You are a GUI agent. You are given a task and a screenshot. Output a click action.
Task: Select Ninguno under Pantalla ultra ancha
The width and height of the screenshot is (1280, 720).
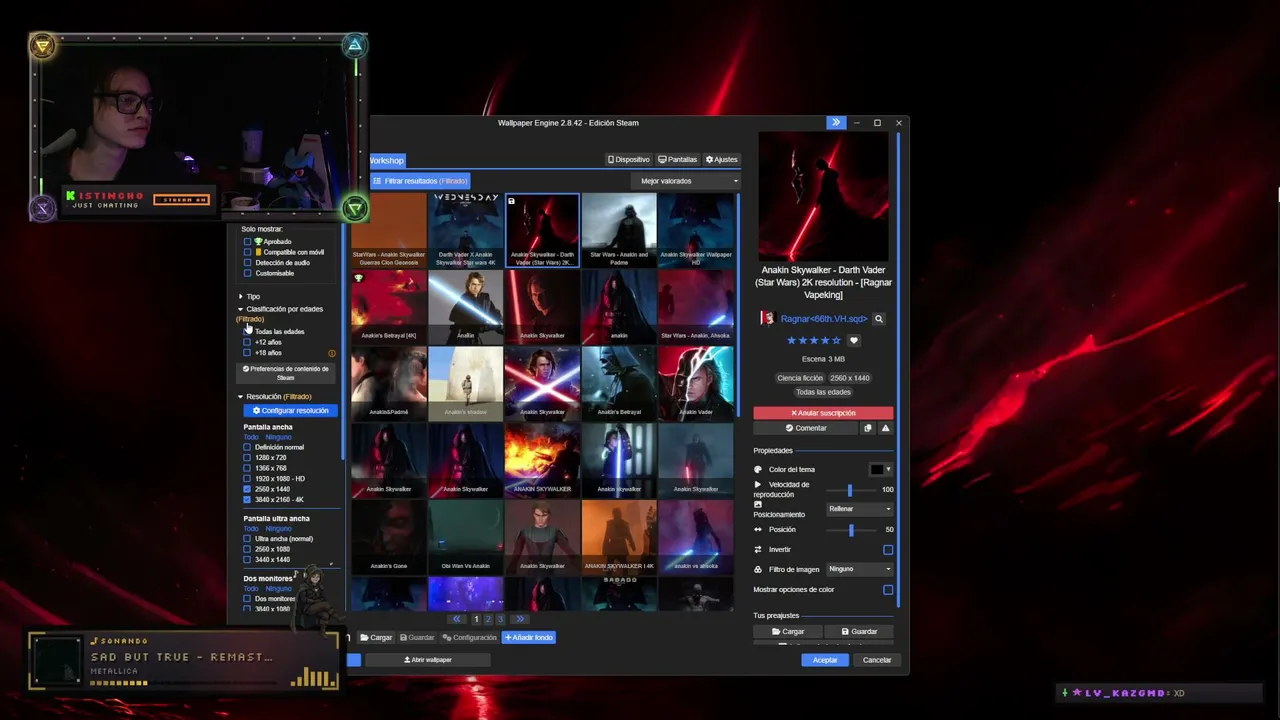coord(278,529)
